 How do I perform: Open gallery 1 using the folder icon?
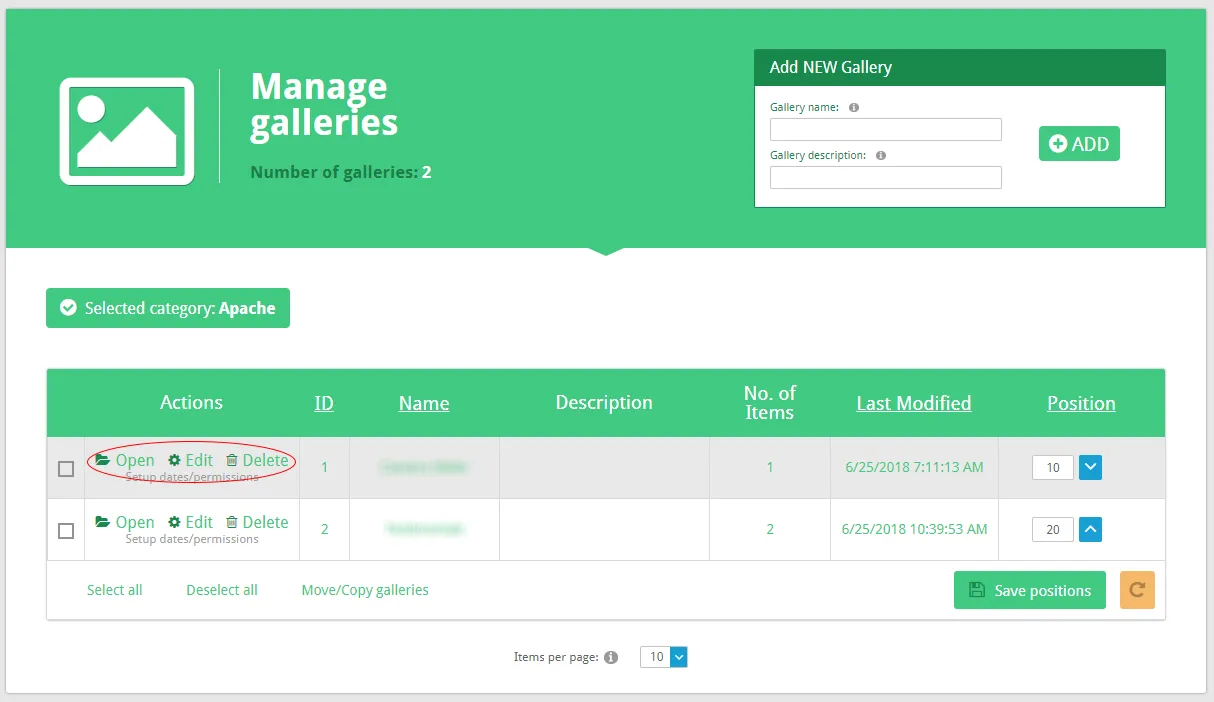click(x=101, y=460)
